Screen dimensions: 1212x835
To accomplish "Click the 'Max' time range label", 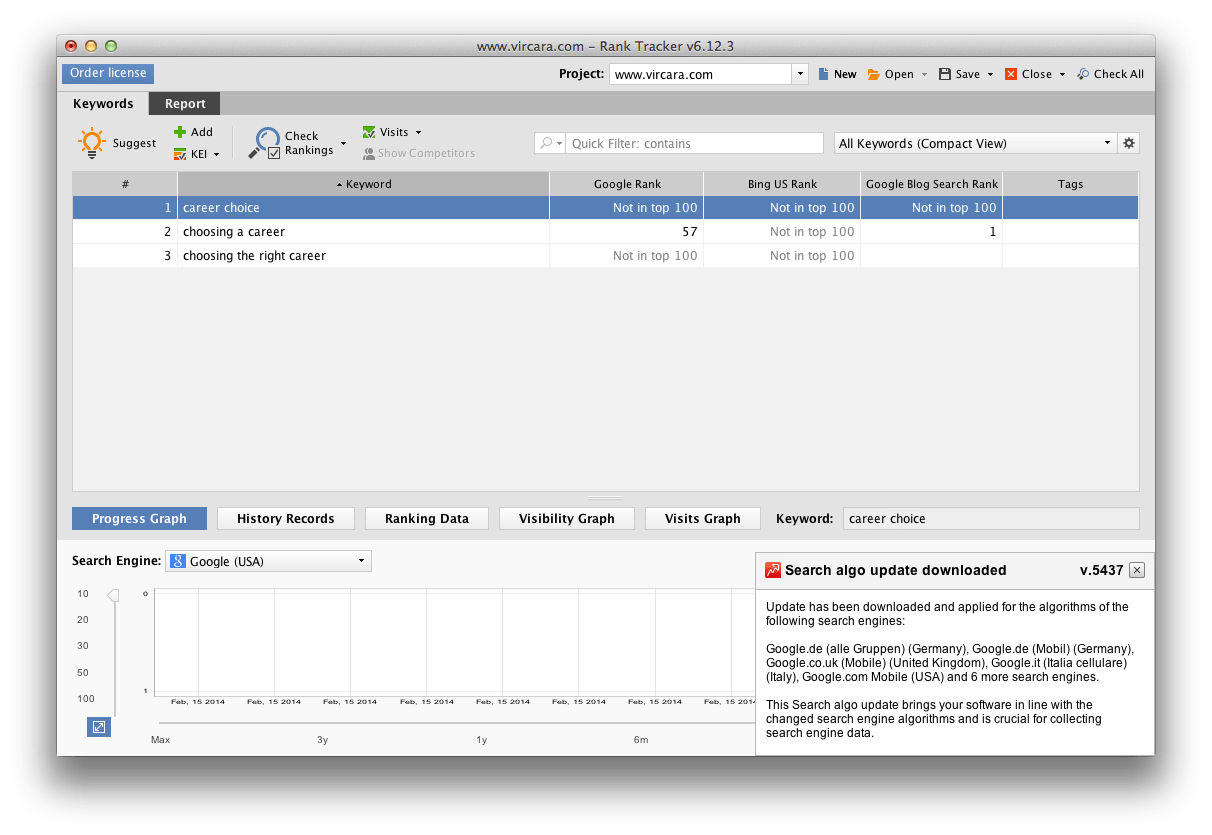I will tap(160, 740).
